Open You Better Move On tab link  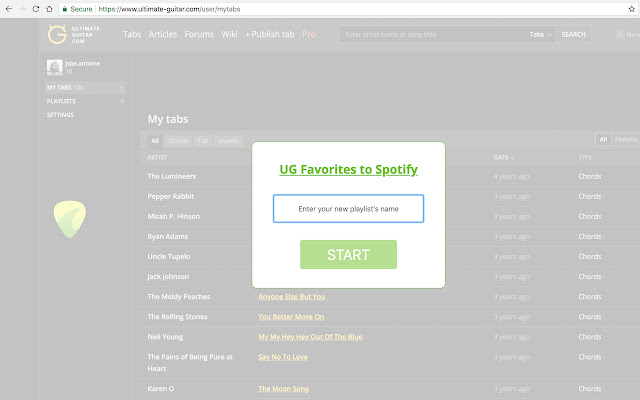(x=291, y=317)
